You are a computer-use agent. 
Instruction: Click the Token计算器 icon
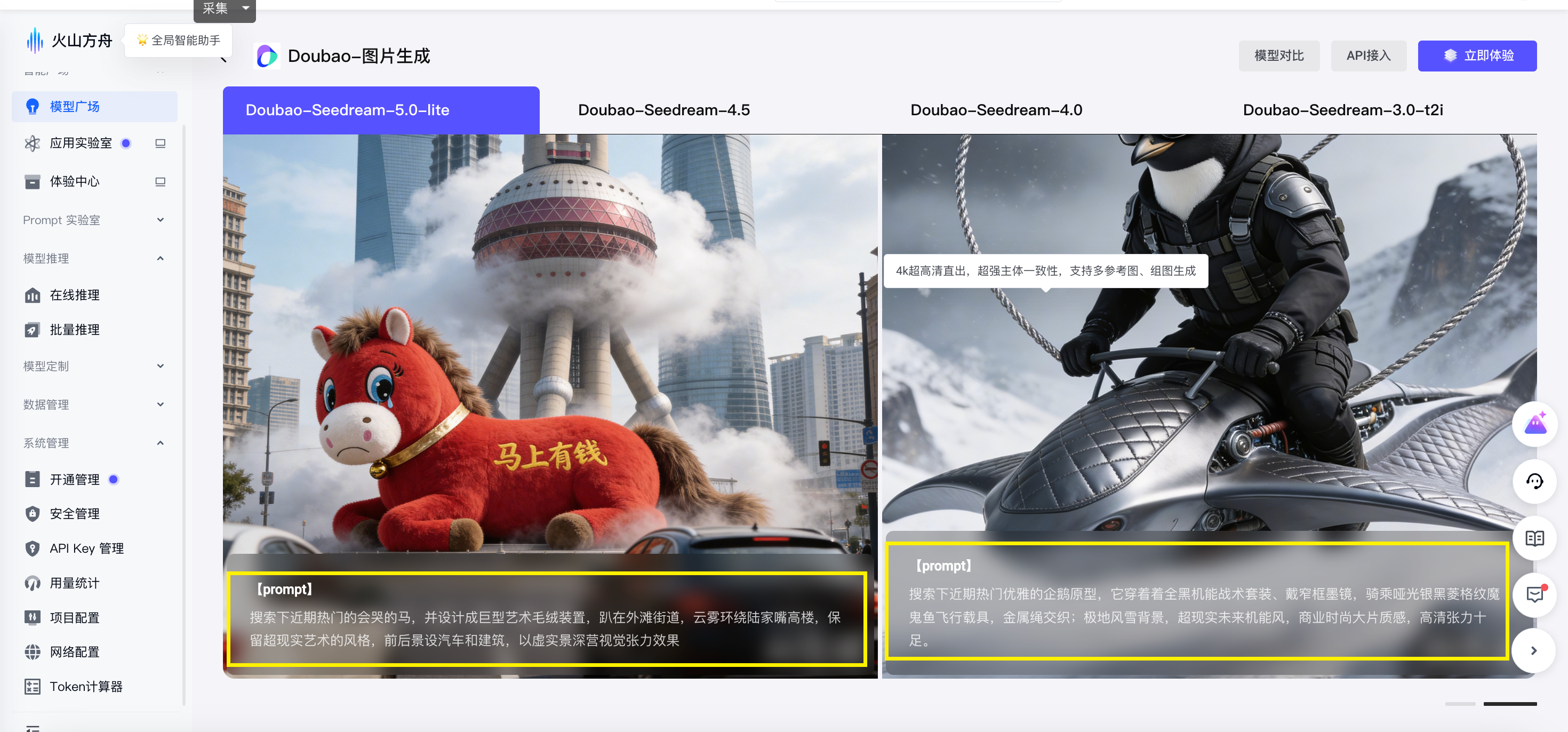click(32, 687)
